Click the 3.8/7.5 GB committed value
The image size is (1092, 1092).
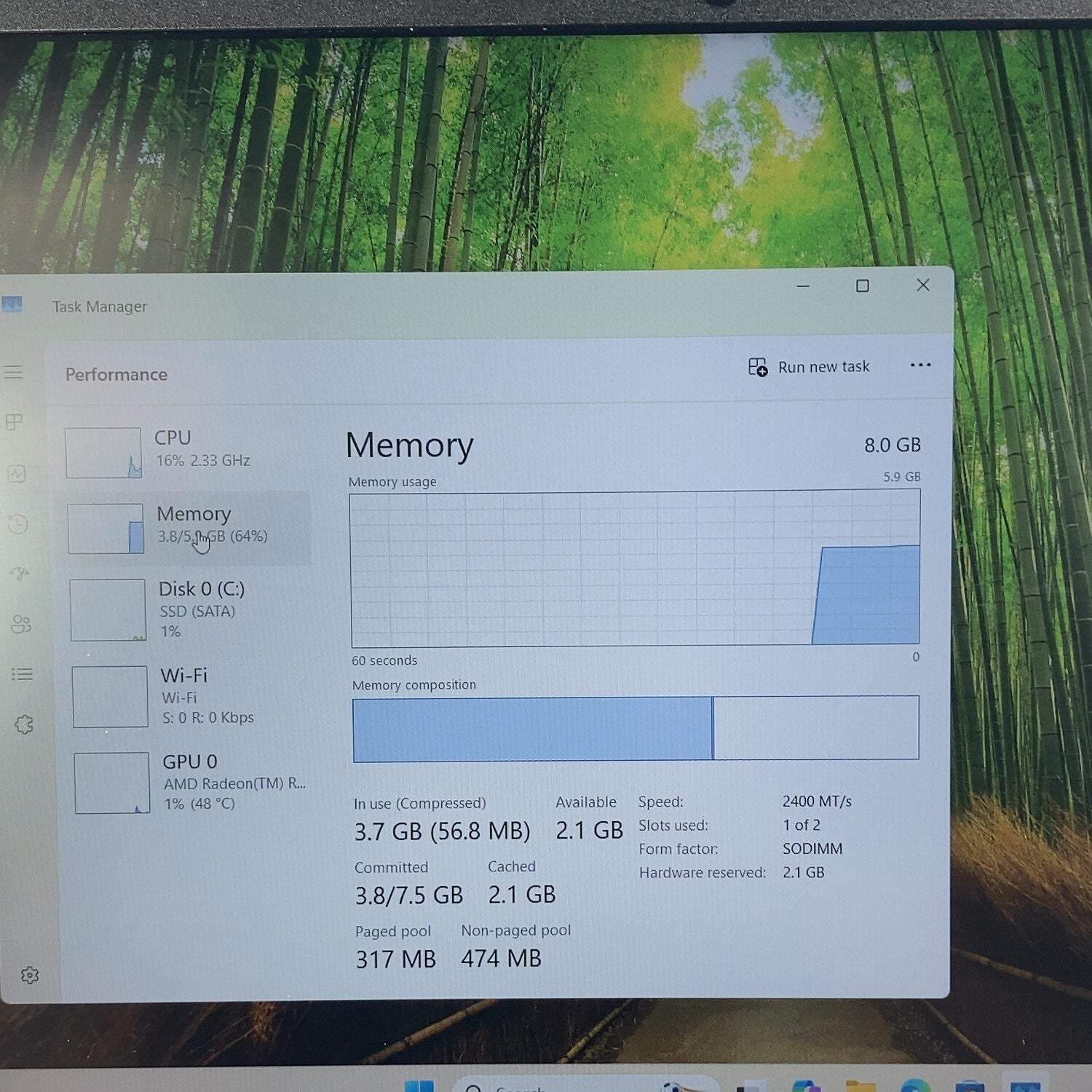click(409, 895)
